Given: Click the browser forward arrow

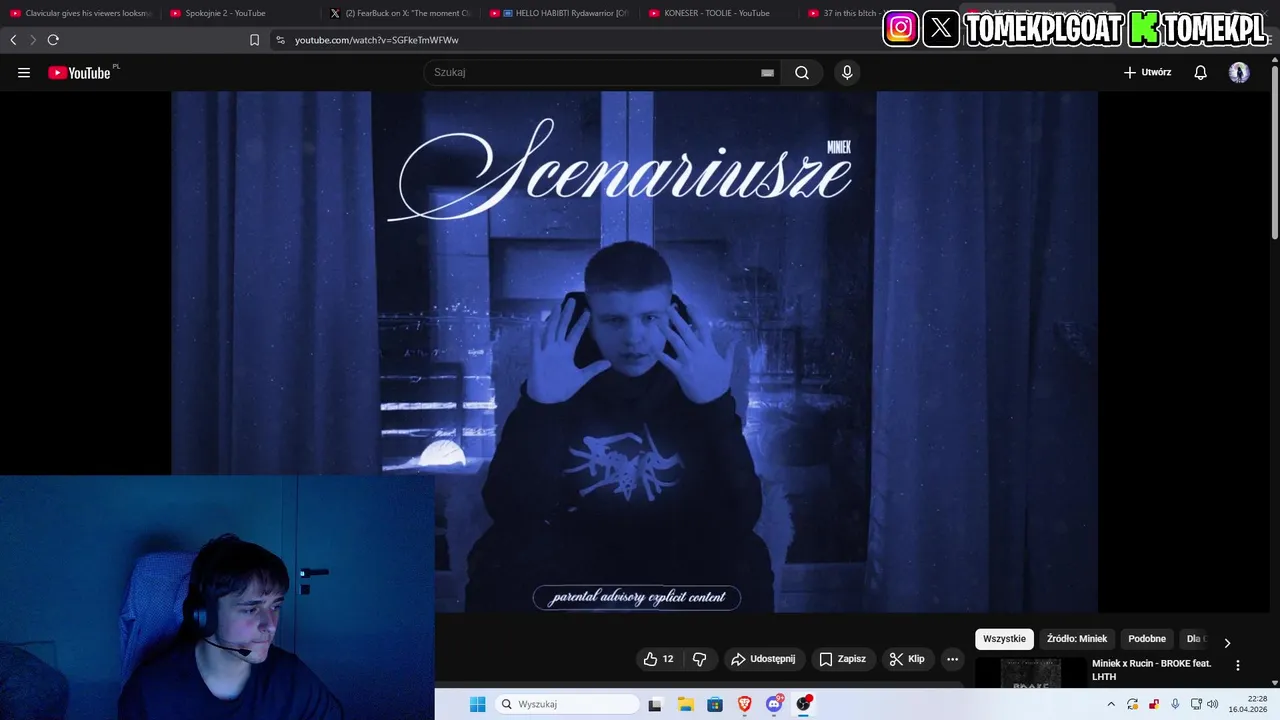Looking at the screenshot, I should pyautogui.click(x=32, y=40).
